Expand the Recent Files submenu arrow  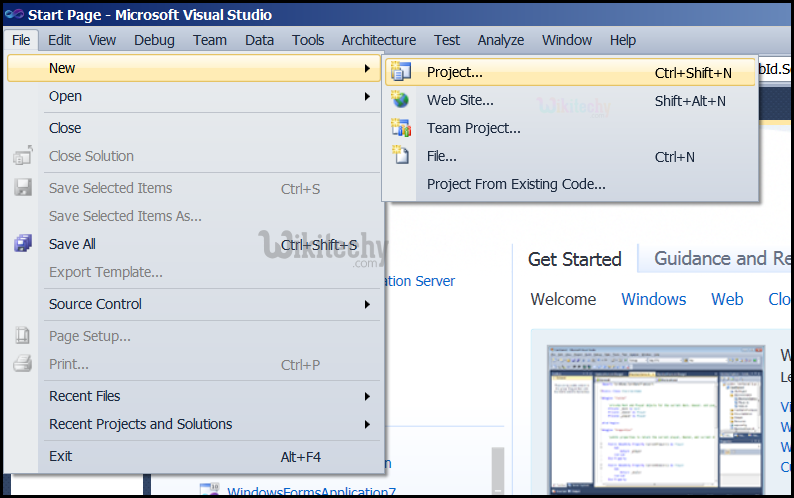[x=367, y=396]
